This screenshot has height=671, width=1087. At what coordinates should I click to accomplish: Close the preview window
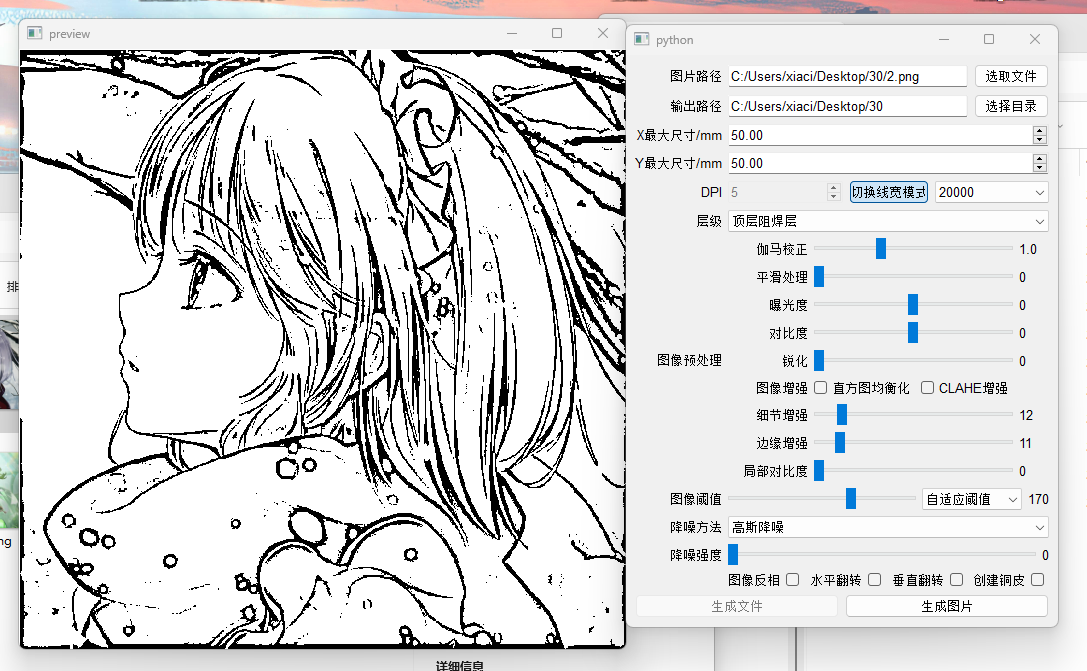click(x=602, y=33)
